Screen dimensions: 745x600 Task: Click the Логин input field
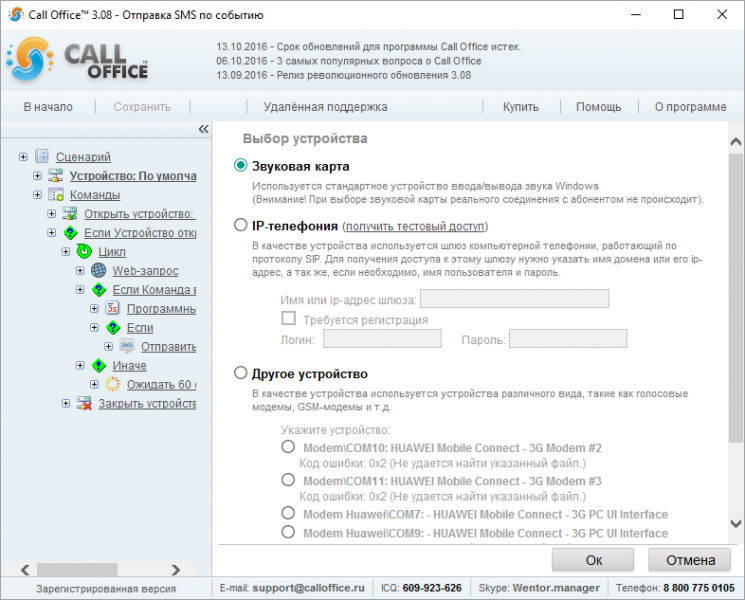(382, 339)
